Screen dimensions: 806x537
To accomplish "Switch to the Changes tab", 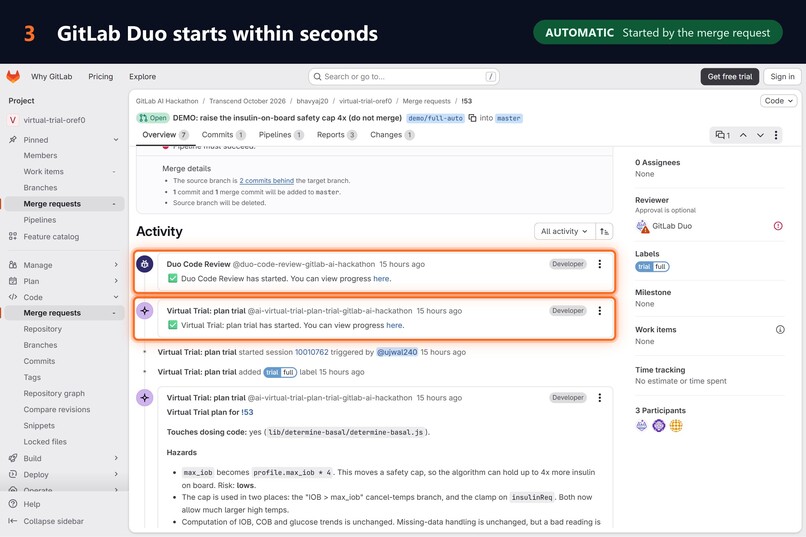I will [392, 135].
